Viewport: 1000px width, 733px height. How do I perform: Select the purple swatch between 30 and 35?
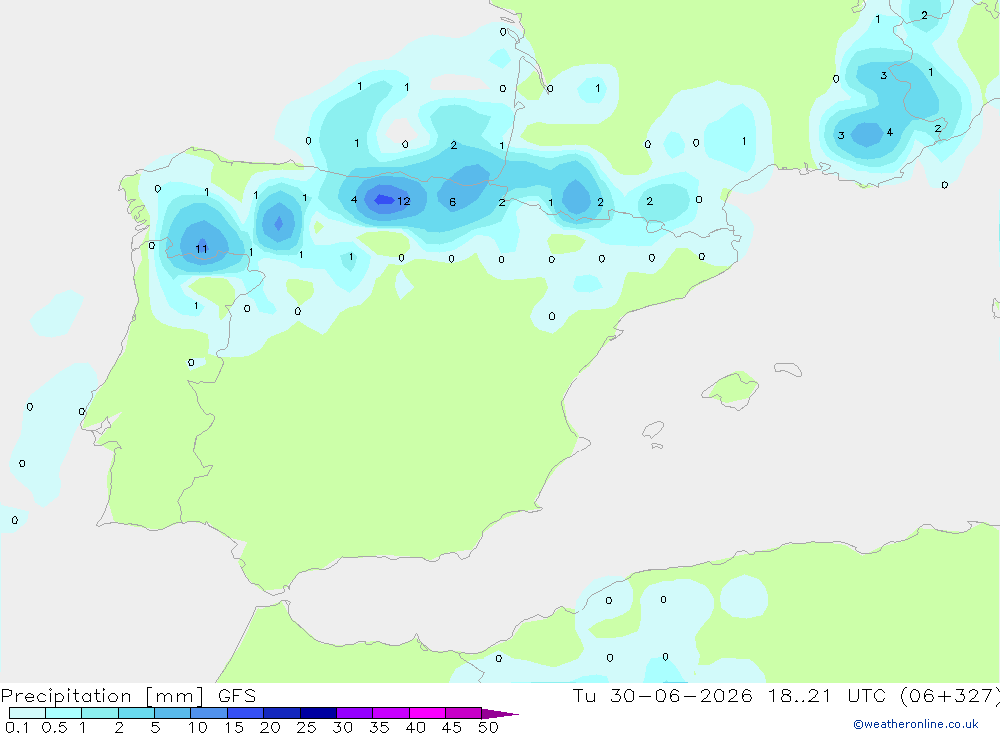(355, 713)
